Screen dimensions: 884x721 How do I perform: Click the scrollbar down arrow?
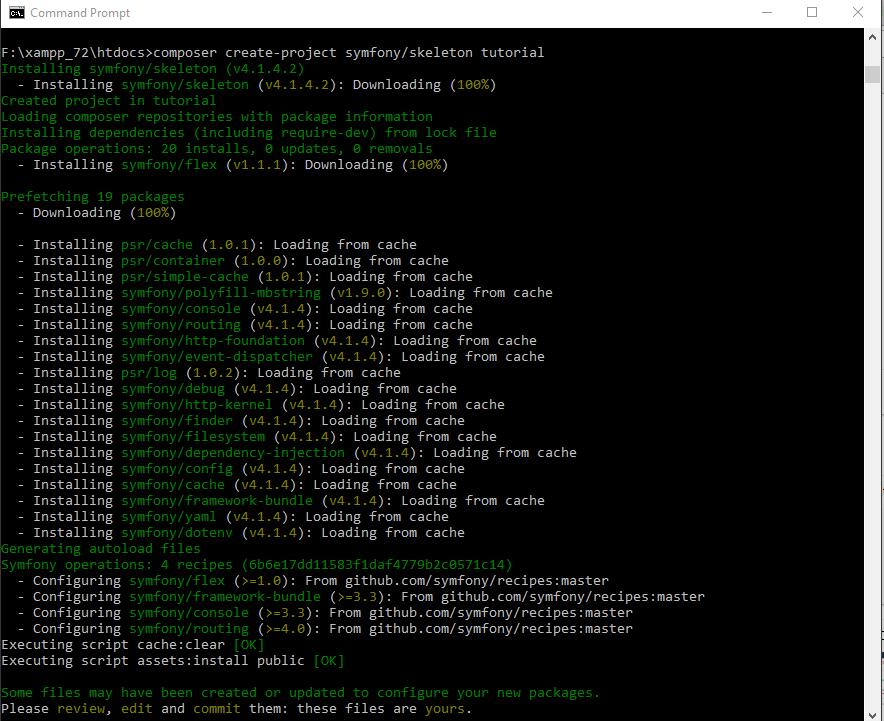coord(873,714)
